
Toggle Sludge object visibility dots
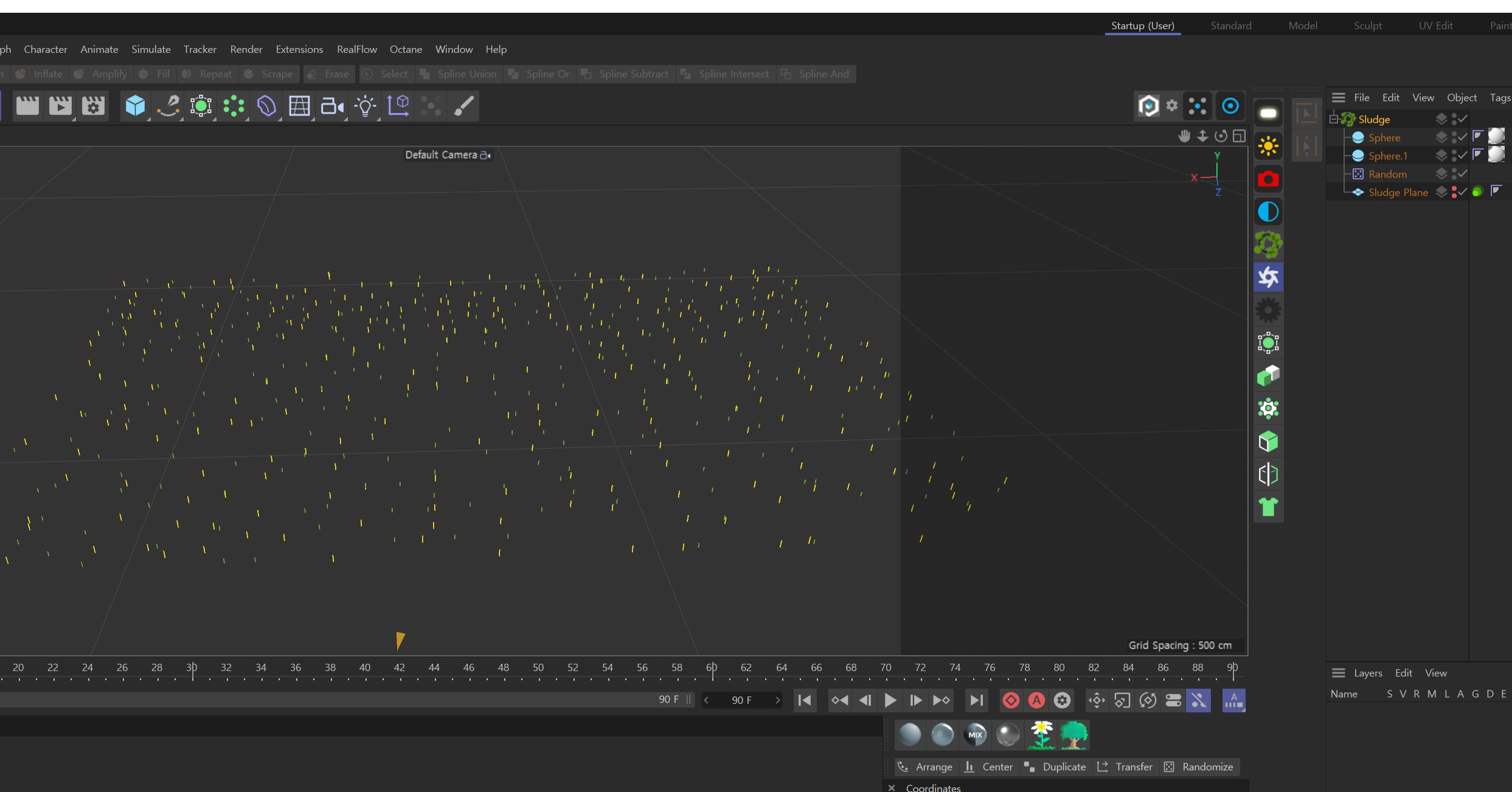pos(1454,119)
